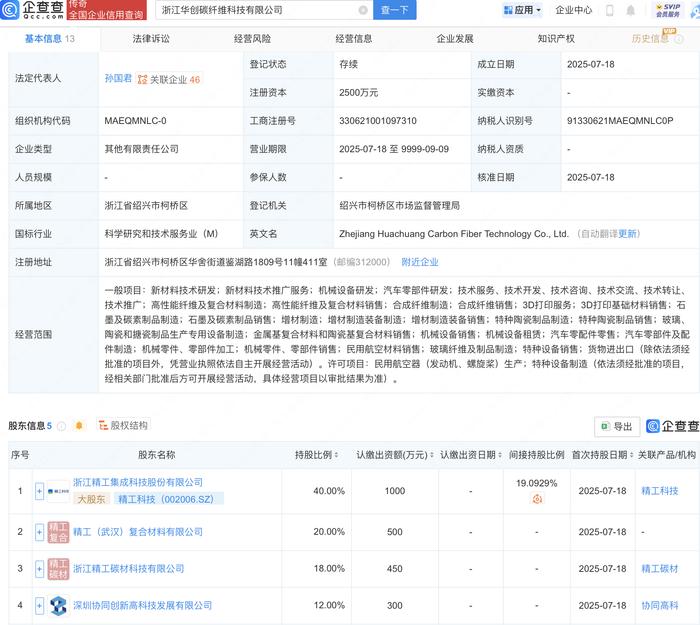700x625 pixels.
Task: Switch to 知识产权 tab
Action: (x=556, y=39)
